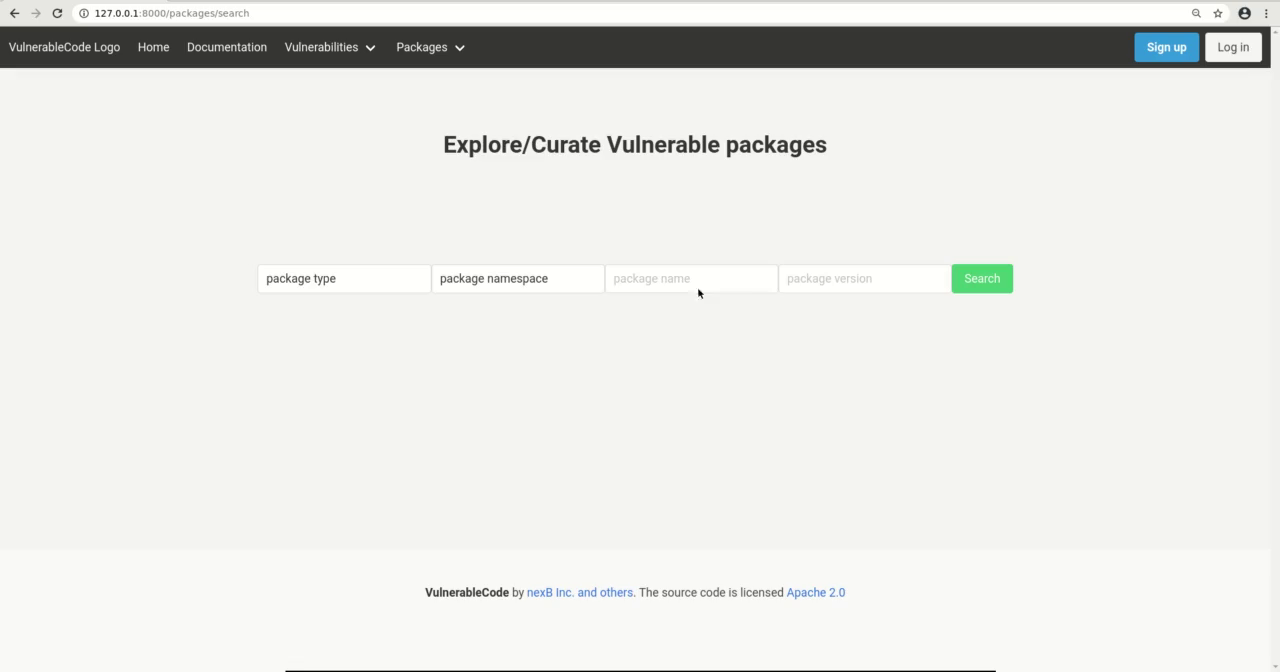Navigate to Home in the navbar
1280x672 pixels.
point(153,47)
